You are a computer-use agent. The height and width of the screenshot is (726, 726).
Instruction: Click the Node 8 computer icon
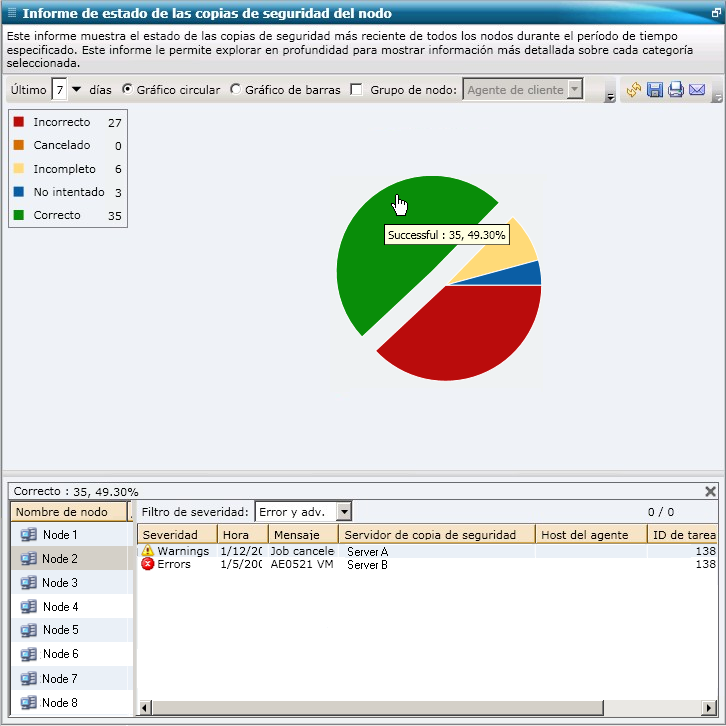pos(28,703)
